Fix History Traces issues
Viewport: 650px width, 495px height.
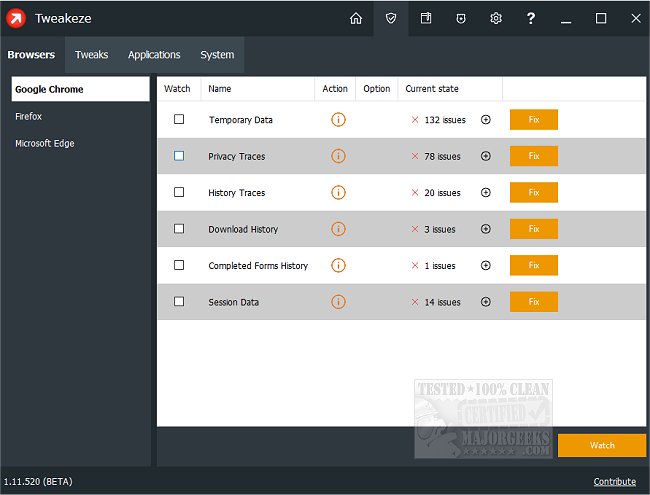[x=534, y=192]
